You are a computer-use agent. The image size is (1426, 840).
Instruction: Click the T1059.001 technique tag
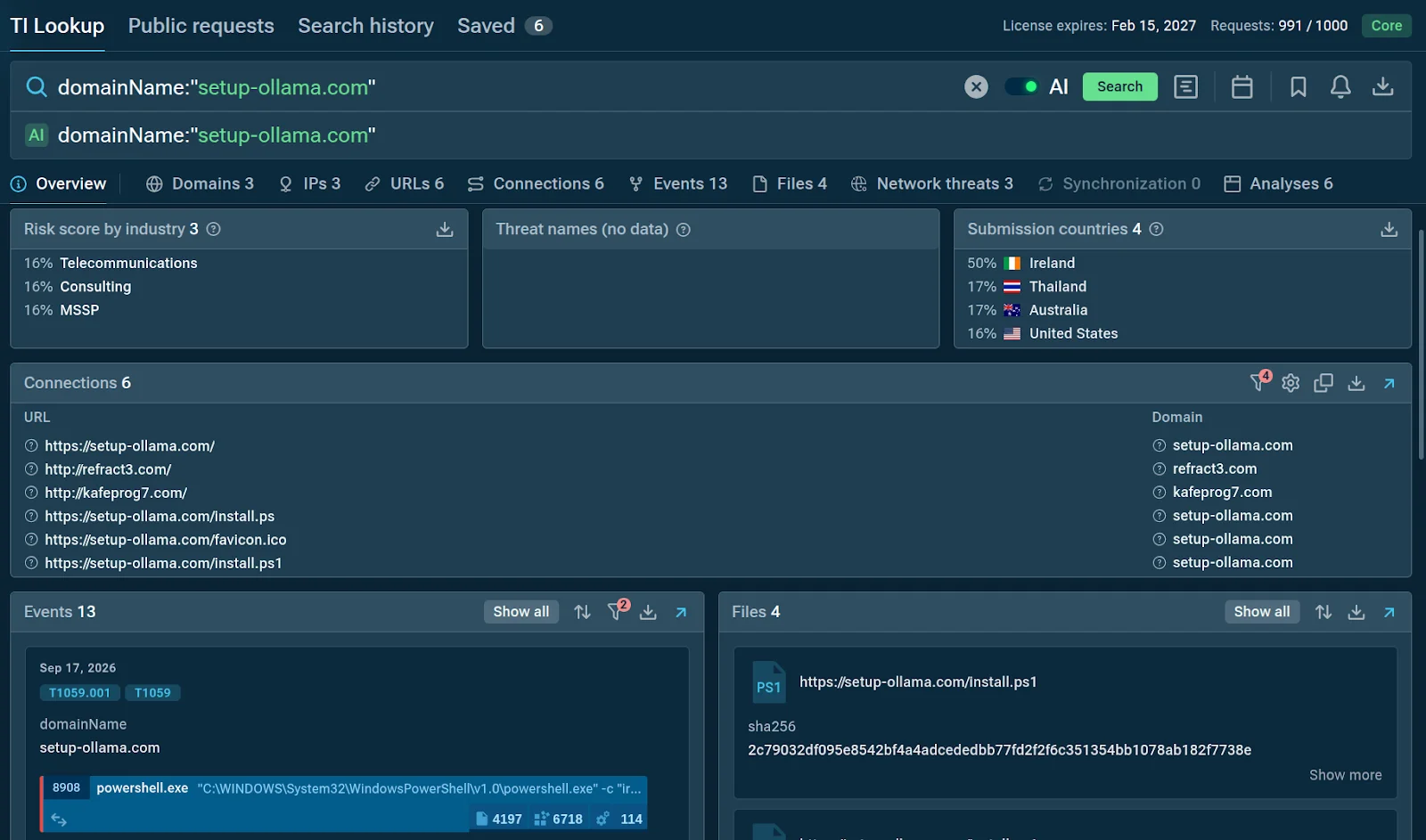[x=79, y=693]
